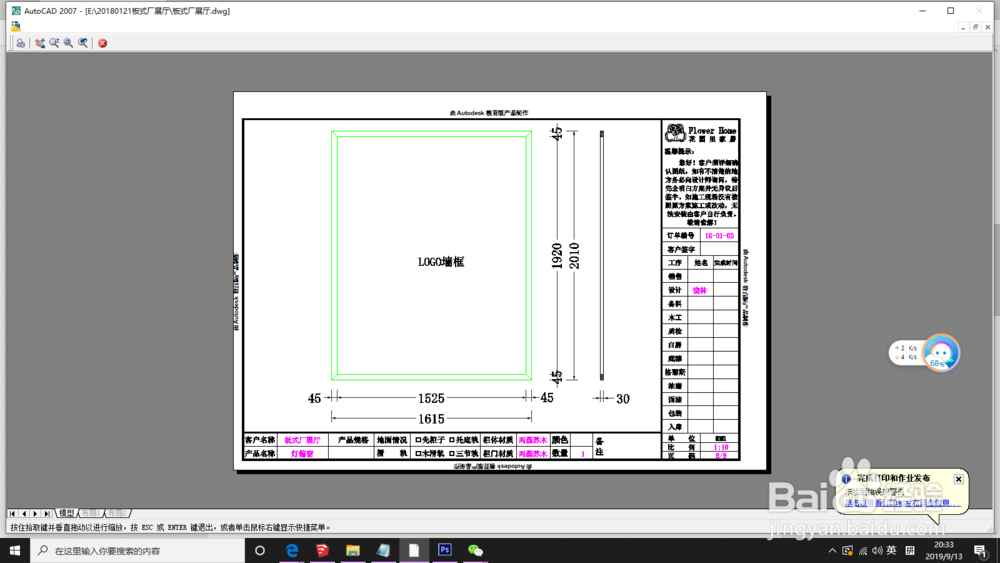This screenshot has width=1000, height=563.
Task: Click the orange-dot tray status icon
Action: [848, 551]
